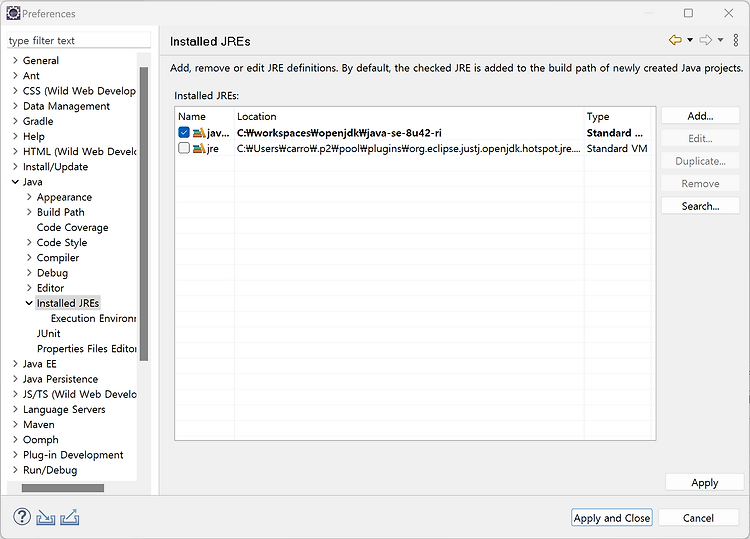Collapse the Installed JREs node
This screenshot has height=539, width=750.
[29, 303]
